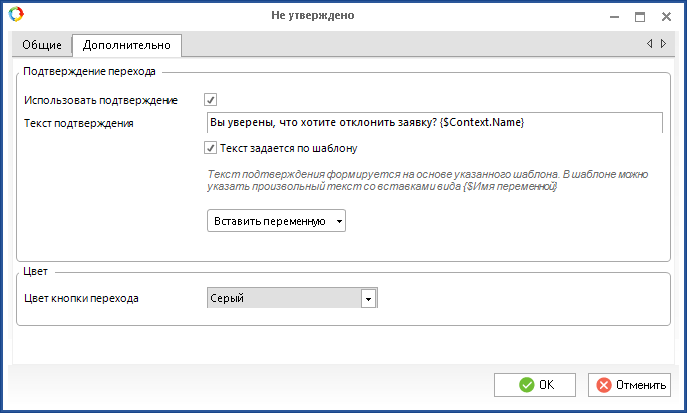Maximize the Не утверждено dialog window
This screenshot has width=687, height=413.
pos(639,16)
